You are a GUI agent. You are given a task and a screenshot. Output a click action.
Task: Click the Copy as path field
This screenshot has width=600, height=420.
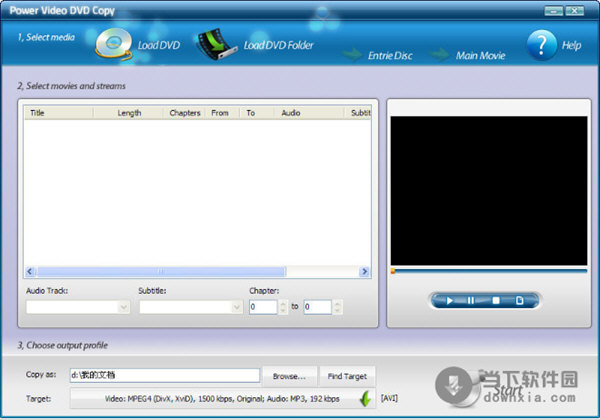165,375
